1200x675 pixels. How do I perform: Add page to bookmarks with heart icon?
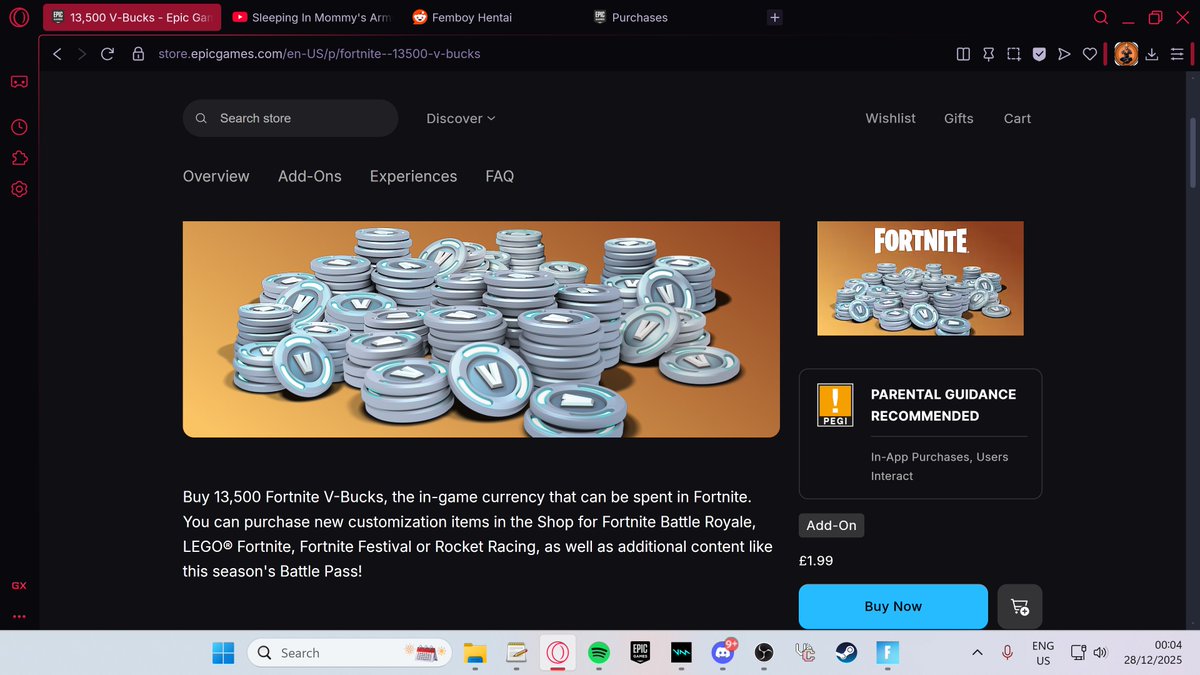(1090, 54)
